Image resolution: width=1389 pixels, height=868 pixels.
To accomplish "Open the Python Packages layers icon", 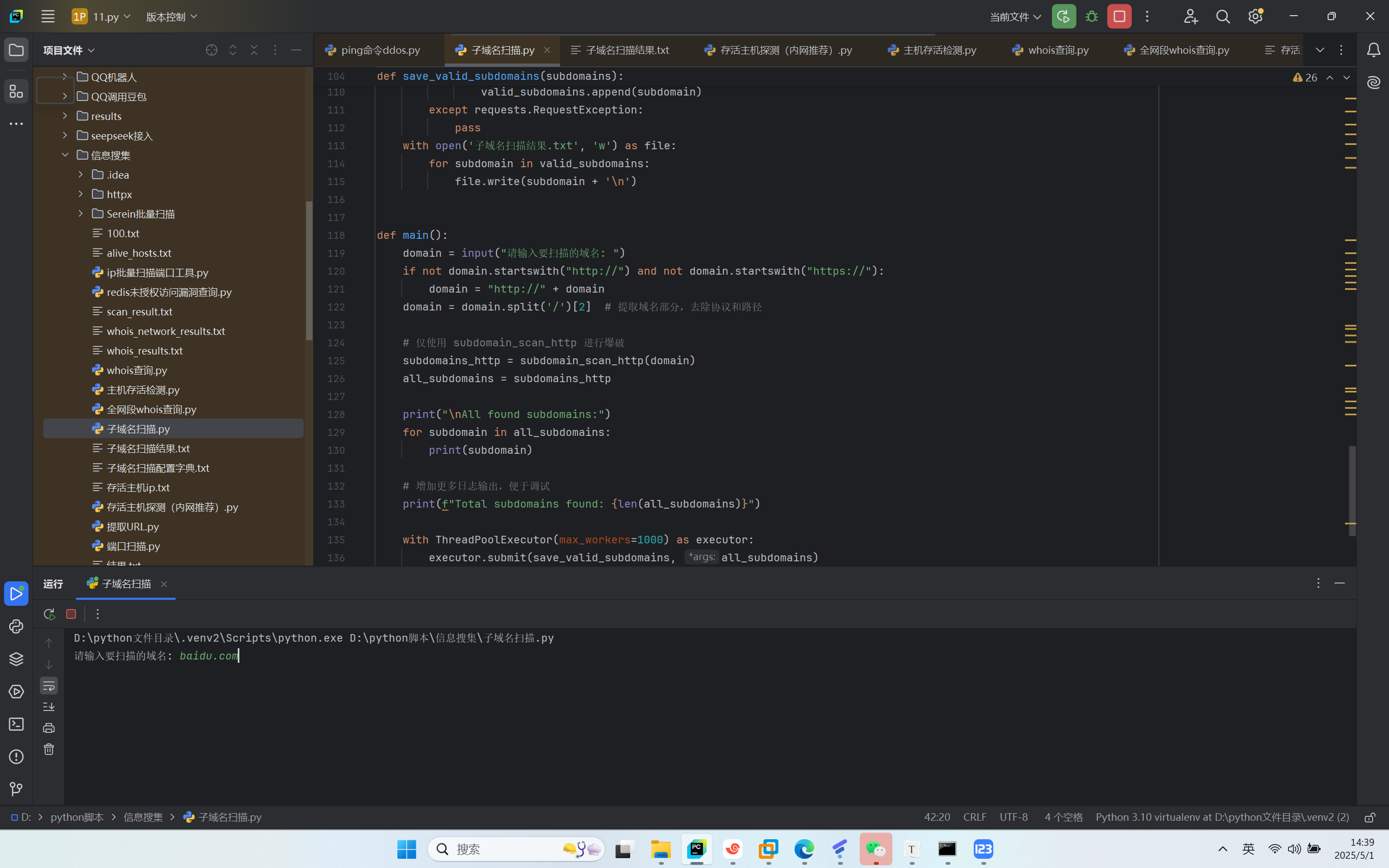I will click(16, 659).
